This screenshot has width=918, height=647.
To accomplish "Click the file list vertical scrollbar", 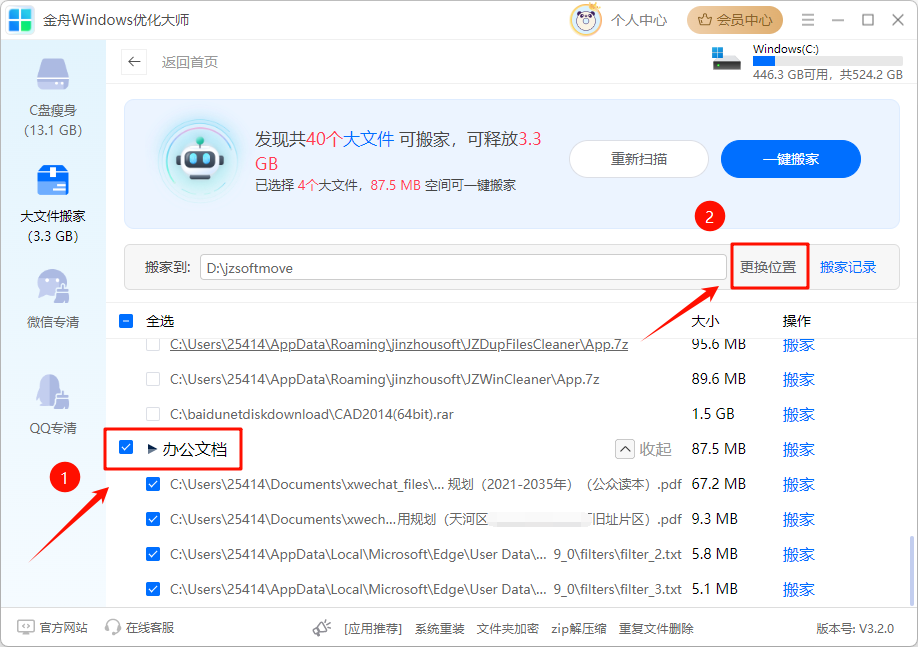I will point(910,571).
